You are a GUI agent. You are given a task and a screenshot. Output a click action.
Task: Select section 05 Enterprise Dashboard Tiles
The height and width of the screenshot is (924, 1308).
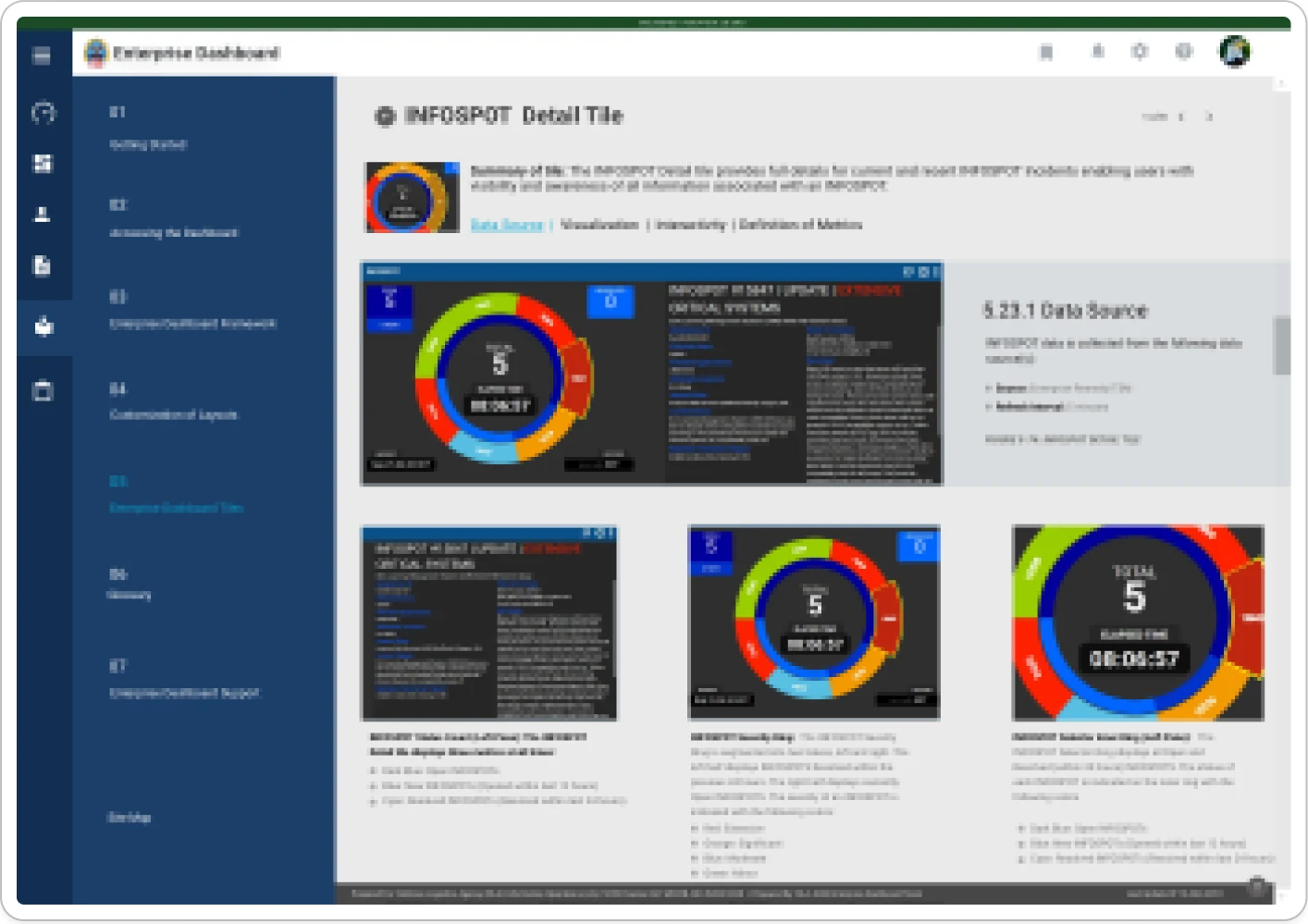pos(177,494)
